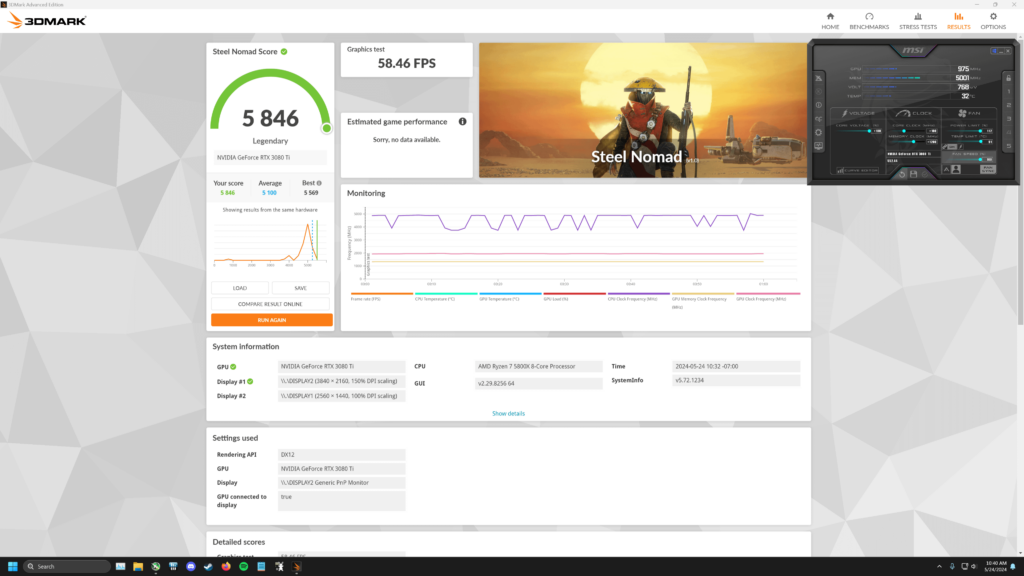Adjust Temp Limit slider in Afterburner

point(965,142)
